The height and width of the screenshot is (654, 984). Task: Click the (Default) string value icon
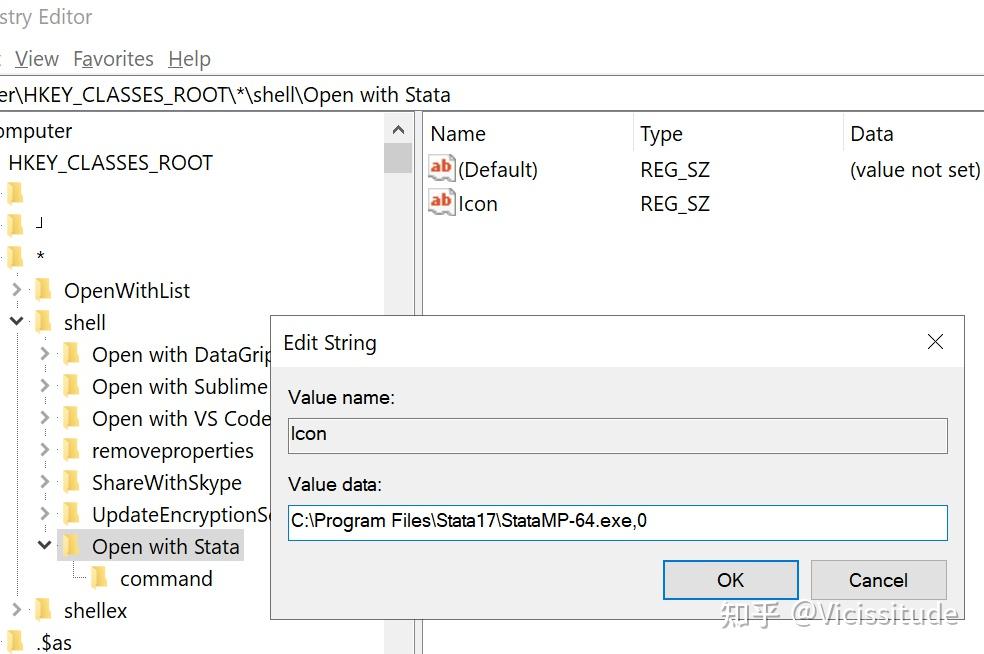(441, 168)
